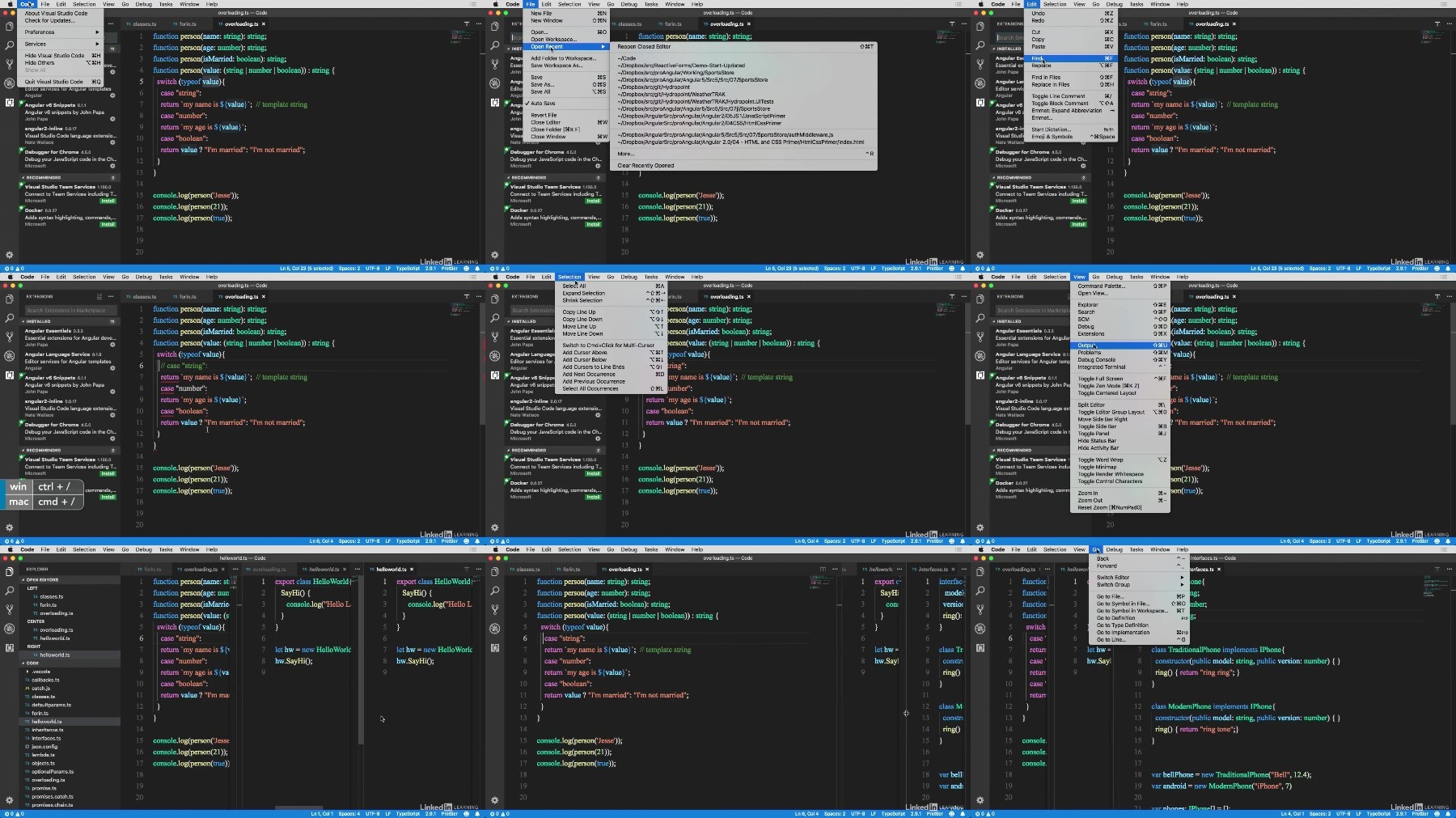Click Manage gear icon below Explorer file tree
This screenshot has width=1456, height=818.
[10, 800]
